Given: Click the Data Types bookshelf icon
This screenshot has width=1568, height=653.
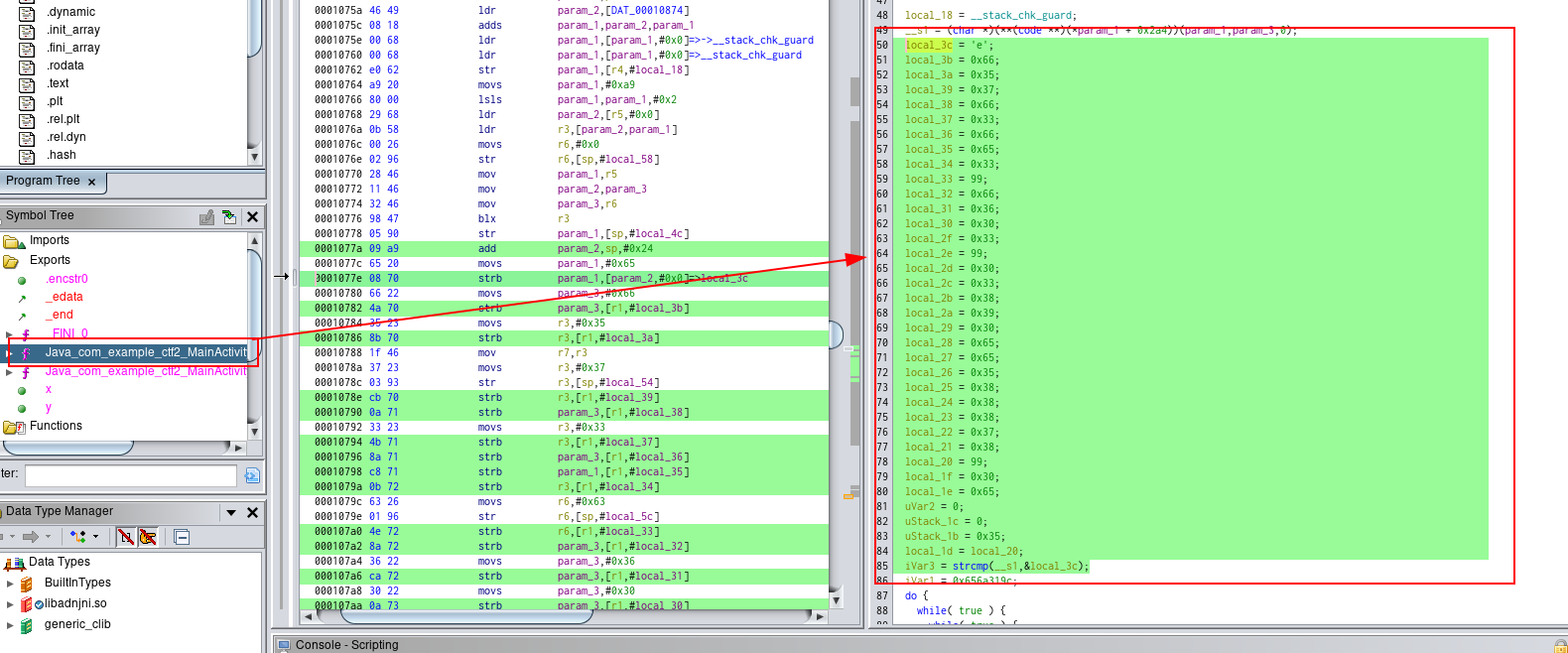Looking at the screenshot, I should point(14,563).
